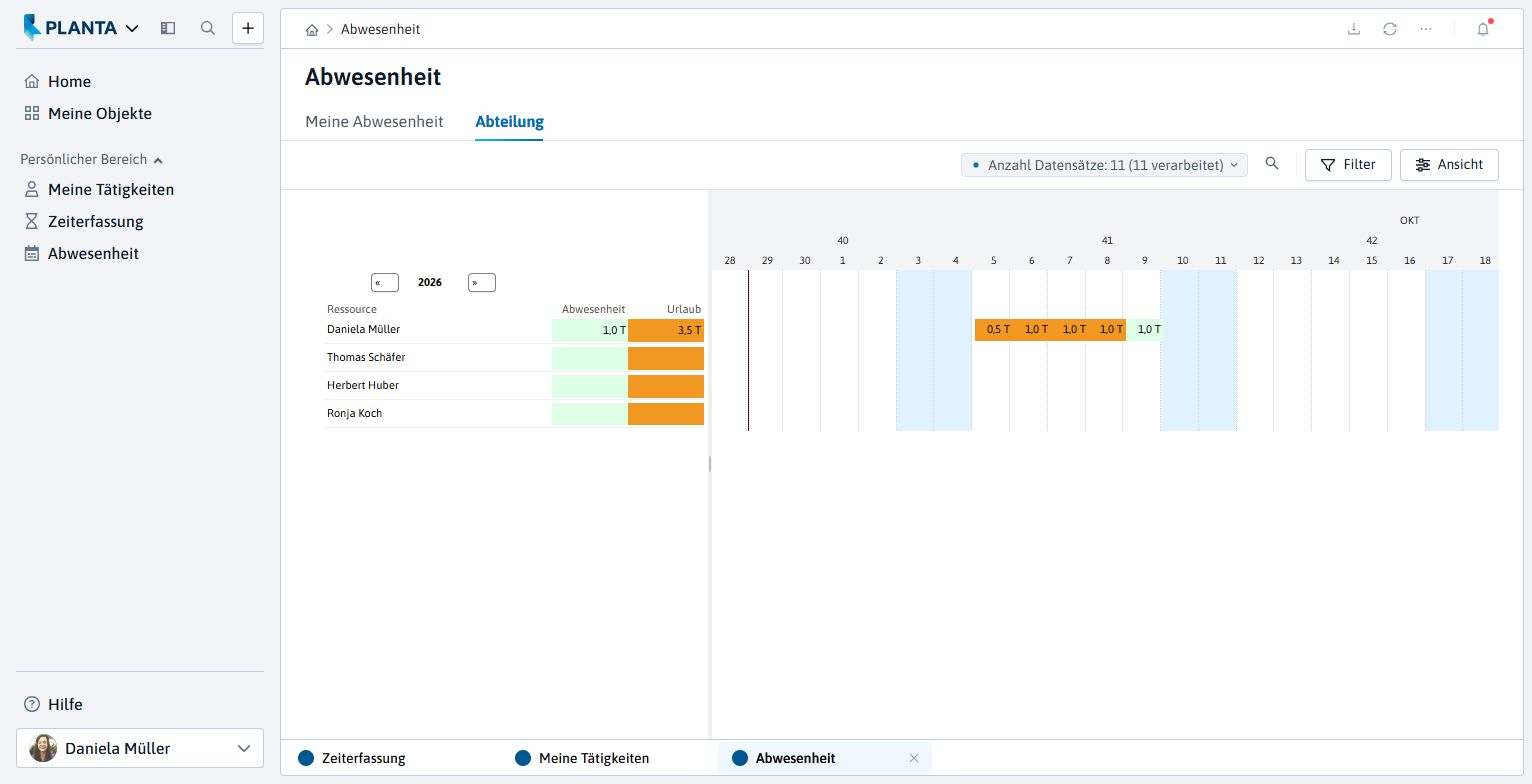
Task: Click the search icon next to Filter
Action: click(1272, 164)
